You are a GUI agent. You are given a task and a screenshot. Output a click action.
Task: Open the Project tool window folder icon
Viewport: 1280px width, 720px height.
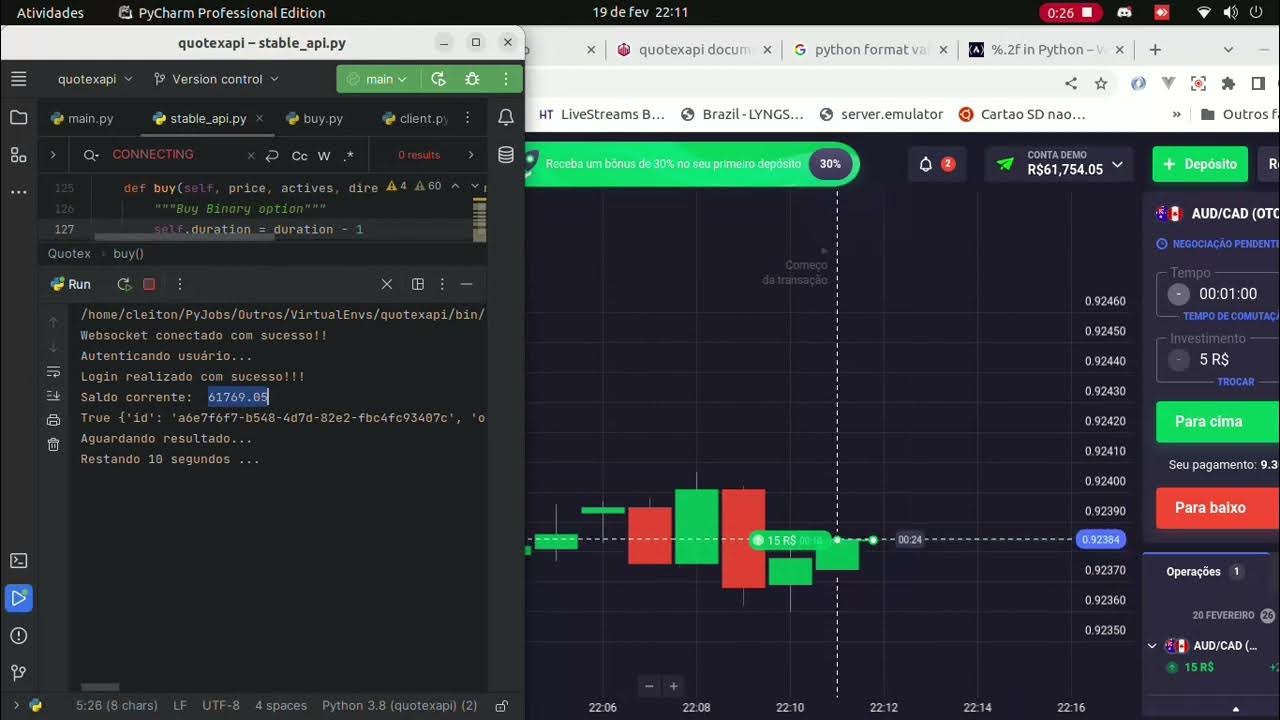19,118
